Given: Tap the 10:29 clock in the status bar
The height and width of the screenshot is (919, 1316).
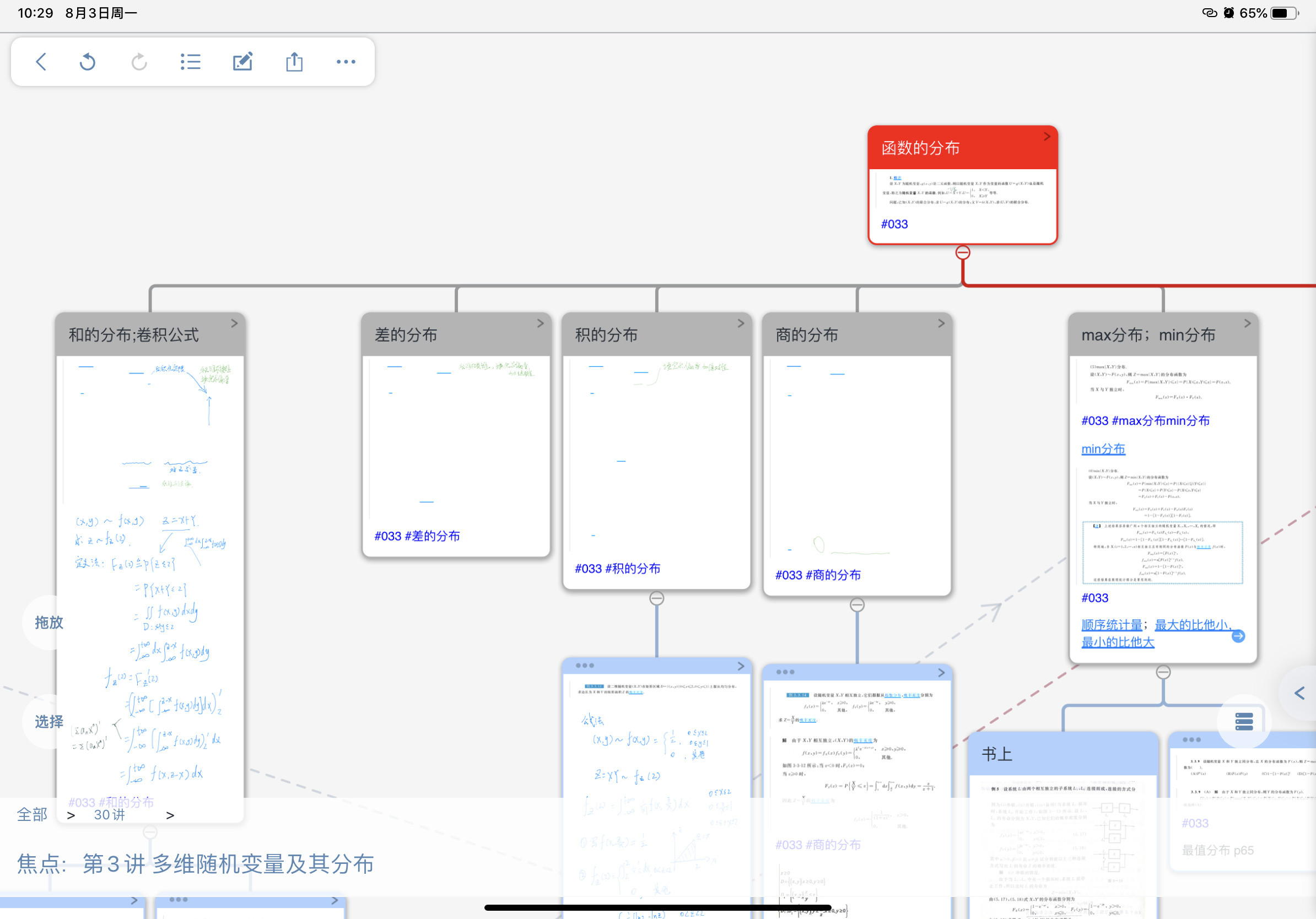Looking at the screenshot, I should (x=35, y=13).
